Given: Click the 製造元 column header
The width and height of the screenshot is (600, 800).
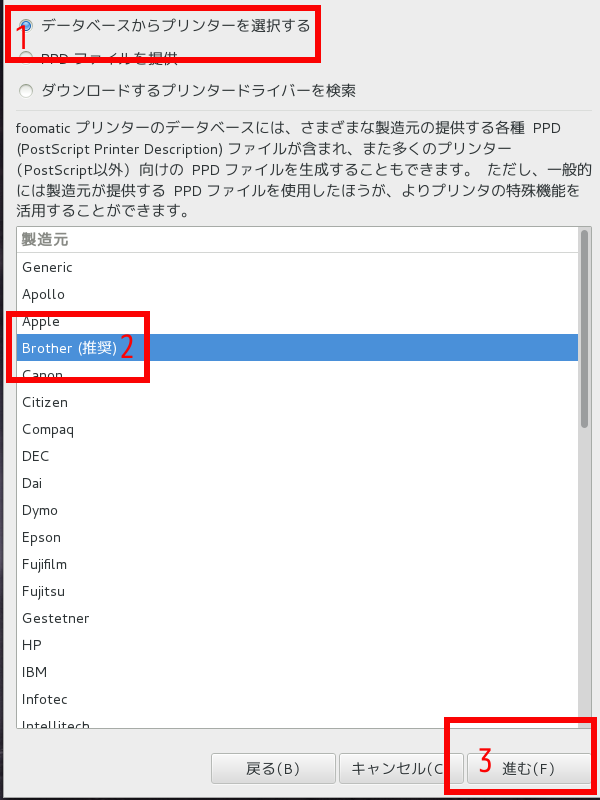Looking at the screenshot, I should pos(45,240).
